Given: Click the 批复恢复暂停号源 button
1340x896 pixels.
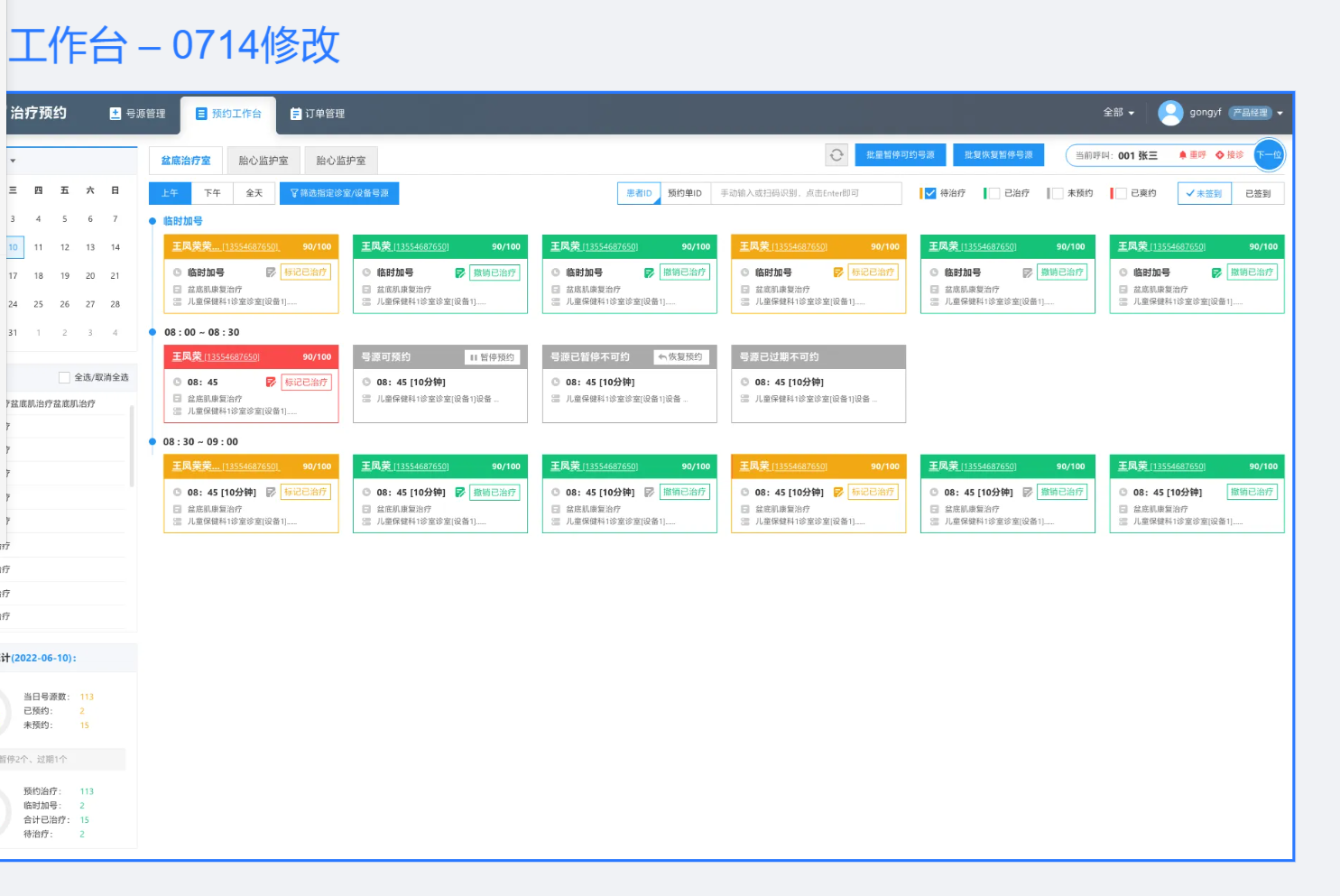Looking at the screenshot, I should [998, 155].
